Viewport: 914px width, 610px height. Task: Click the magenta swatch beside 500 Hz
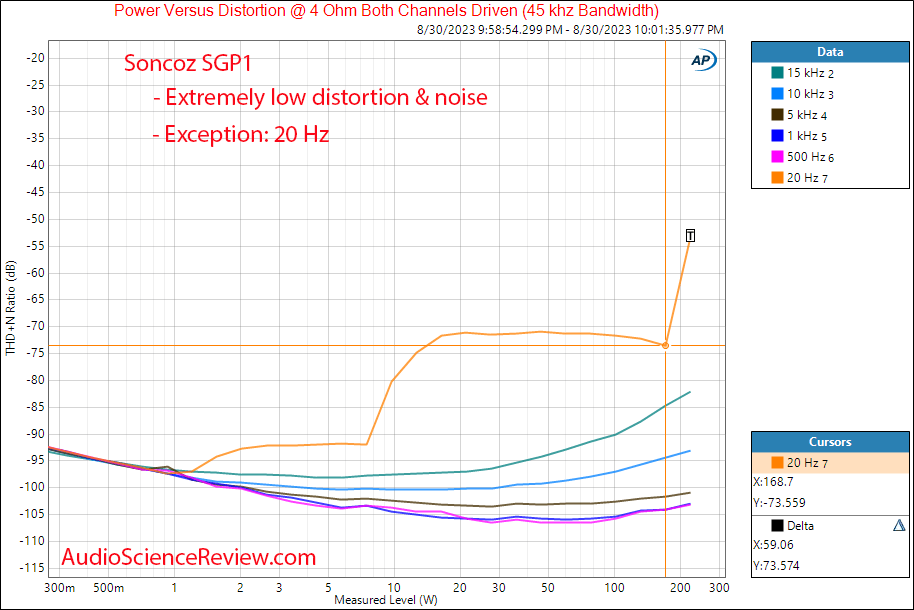point(777,156)
